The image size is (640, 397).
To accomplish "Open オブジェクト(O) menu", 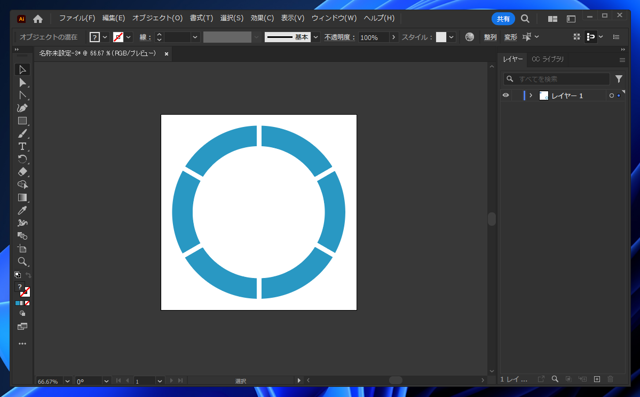I will 158,18.
